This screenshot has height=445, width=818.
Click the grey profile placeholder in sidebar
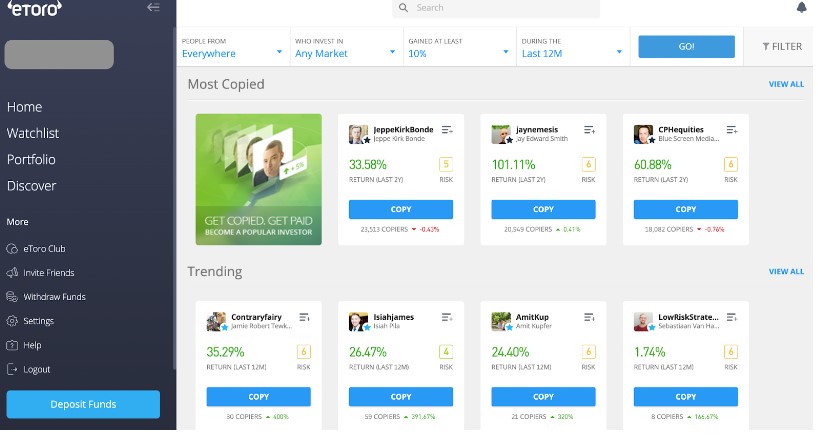click(59, 54)
